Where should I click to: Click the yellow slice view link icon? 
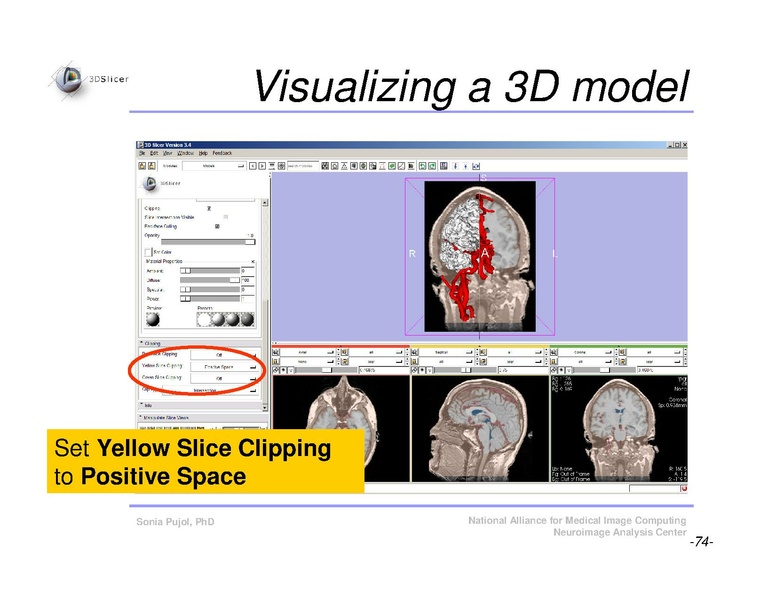tap(414, 370)
